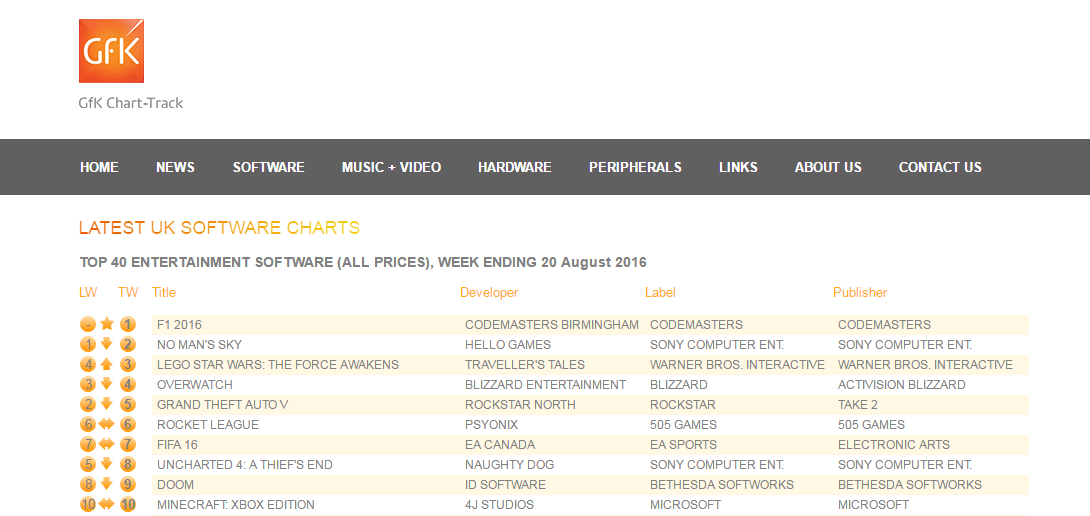Select the DOOM title
Viewport: 1090px width, 516px height.
(x=175, y=485)
